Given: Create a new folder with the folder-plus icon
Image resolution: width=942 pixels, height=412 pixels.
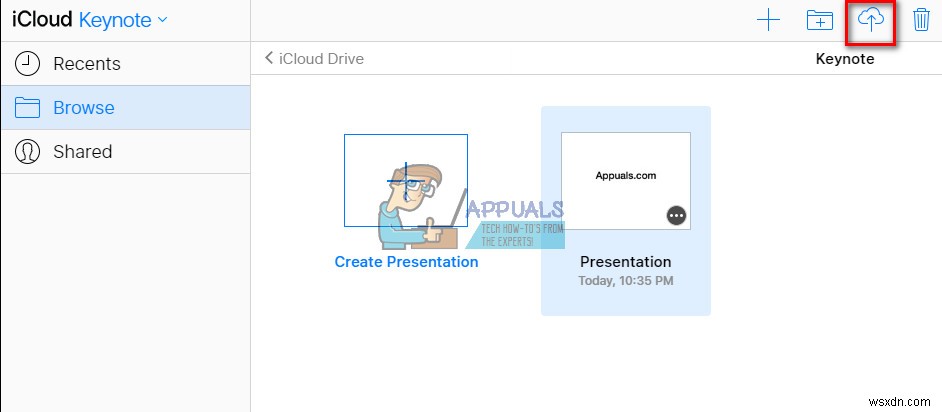Looking at the screenshot, I should click(x=819, y=21).
